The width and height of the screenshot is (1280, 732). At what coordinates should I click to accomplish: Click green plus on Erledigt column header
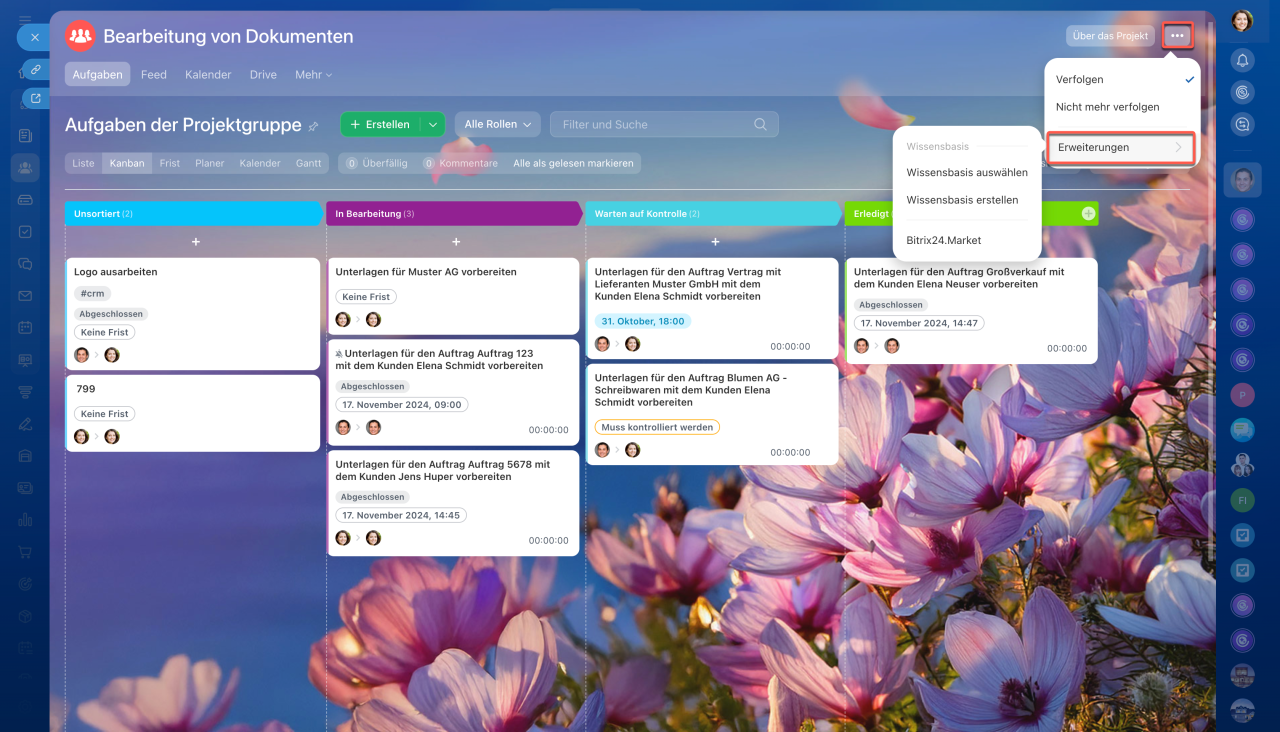click(1088, 213)
